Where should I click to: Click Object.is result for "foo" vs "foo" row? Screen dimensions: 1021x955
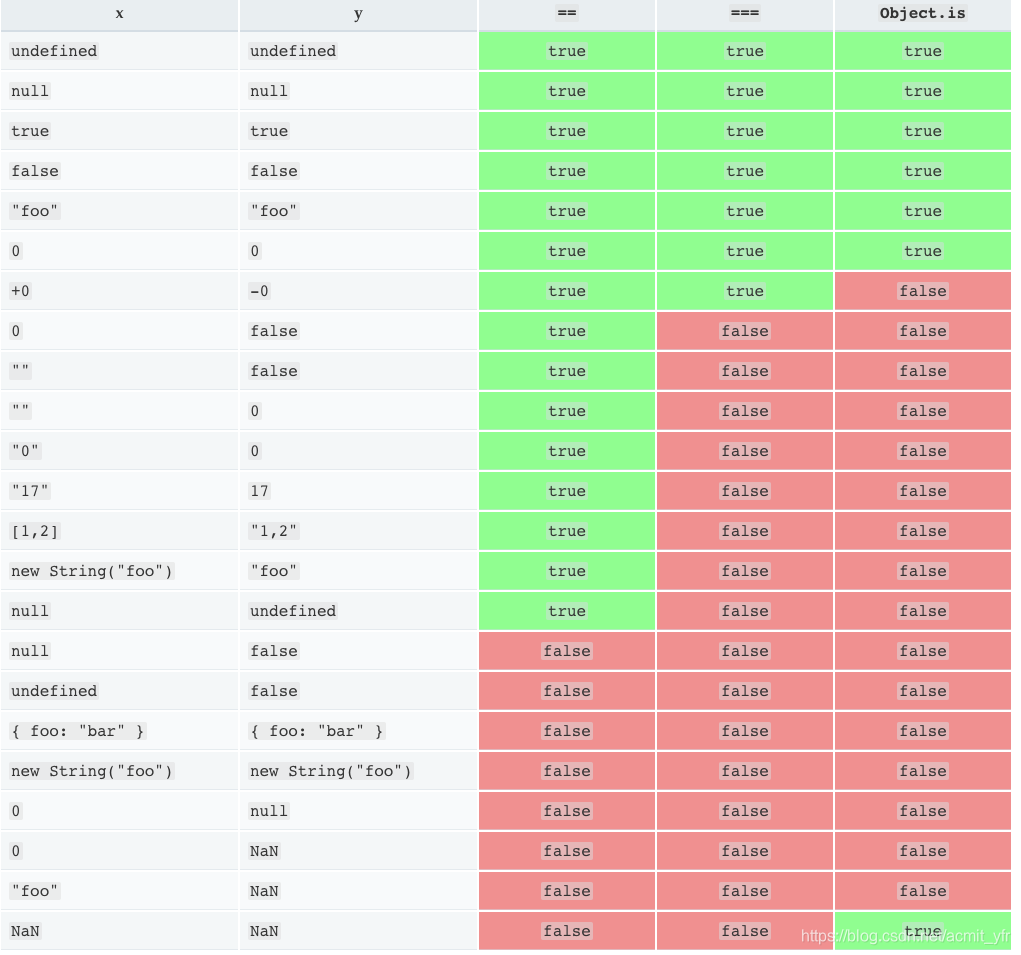tap(922, 211)
